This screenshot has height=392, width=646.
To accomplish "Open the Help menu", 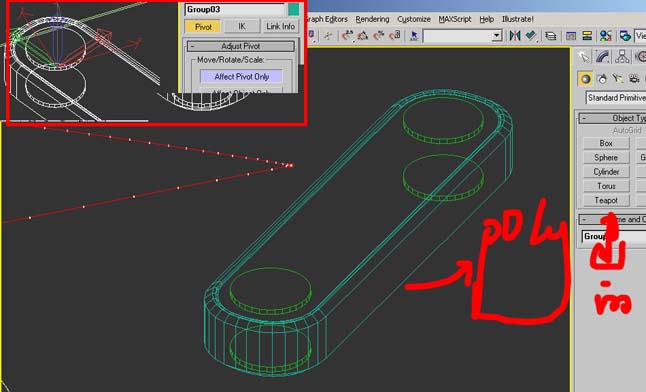I will click(x=487, y=19).
